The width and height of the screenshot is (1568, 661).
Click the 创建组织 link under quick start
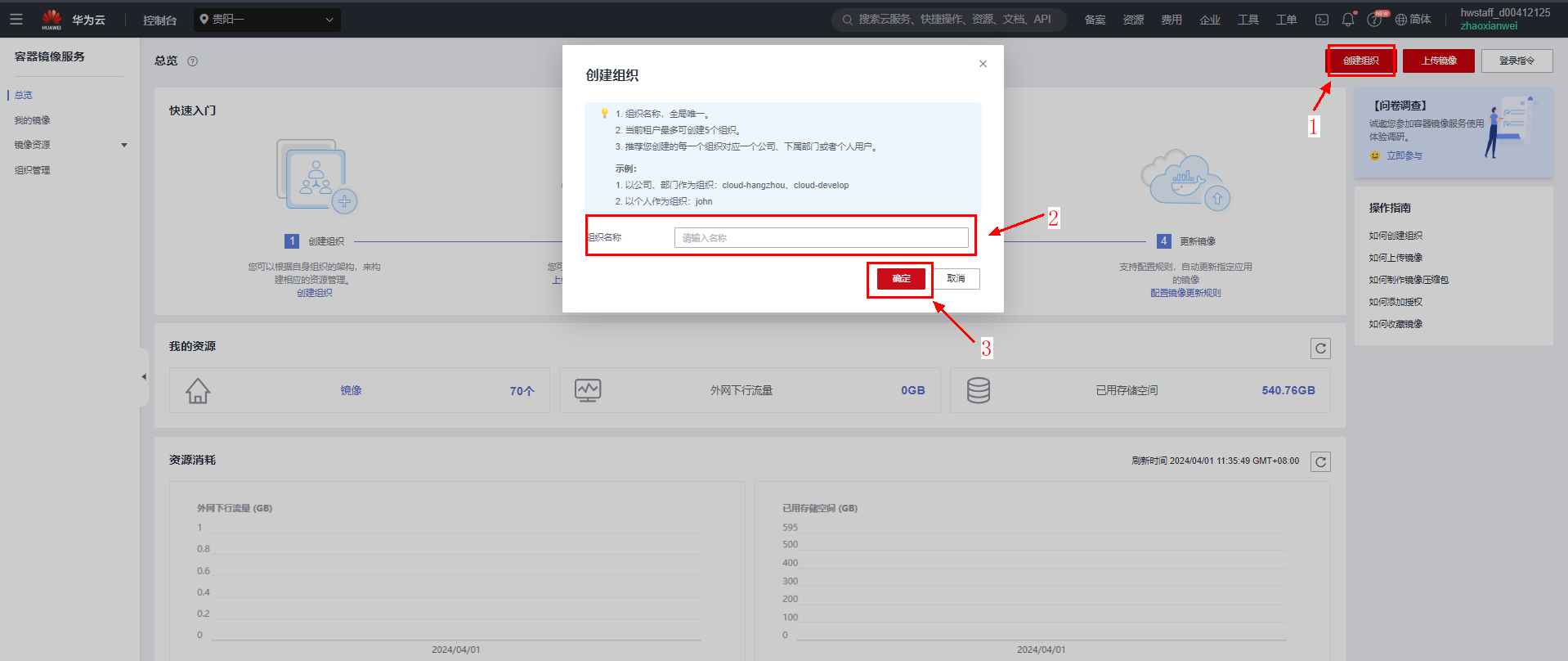pyautogui.click(x=315, y=293)
